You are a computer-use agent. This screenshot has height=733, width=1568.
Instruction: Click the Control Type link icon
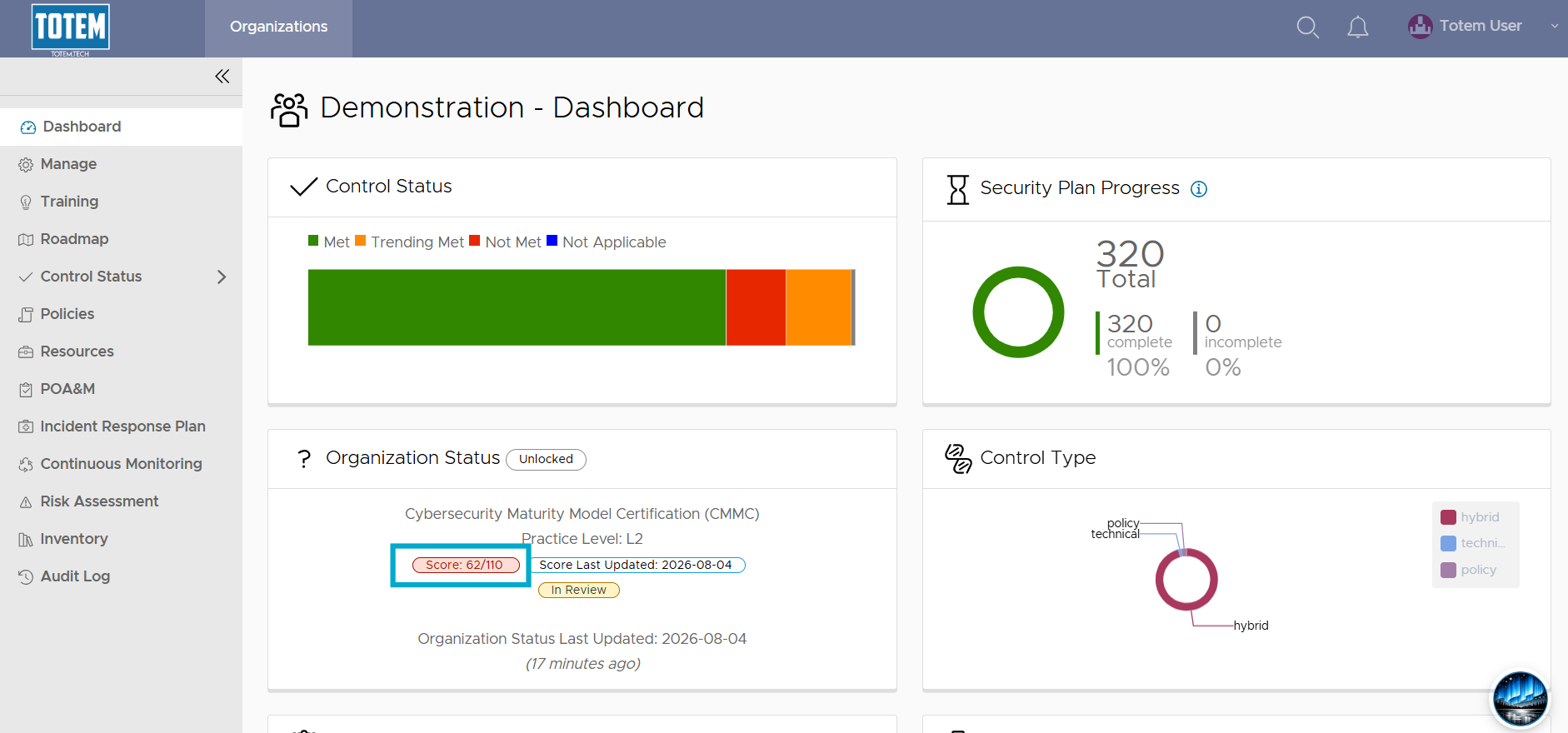pyautogui.click(x=958, y=459)
